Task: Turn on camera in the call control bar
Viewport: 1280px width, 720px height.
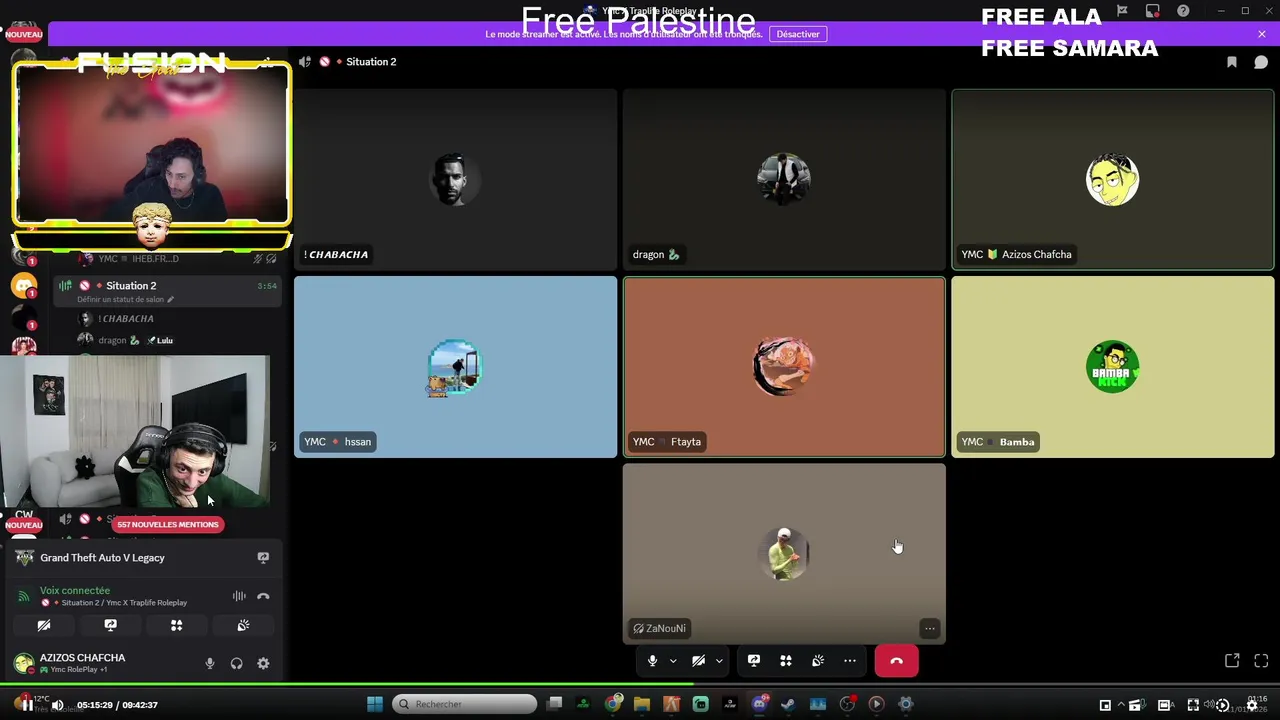Action: [x=698, y=661]
